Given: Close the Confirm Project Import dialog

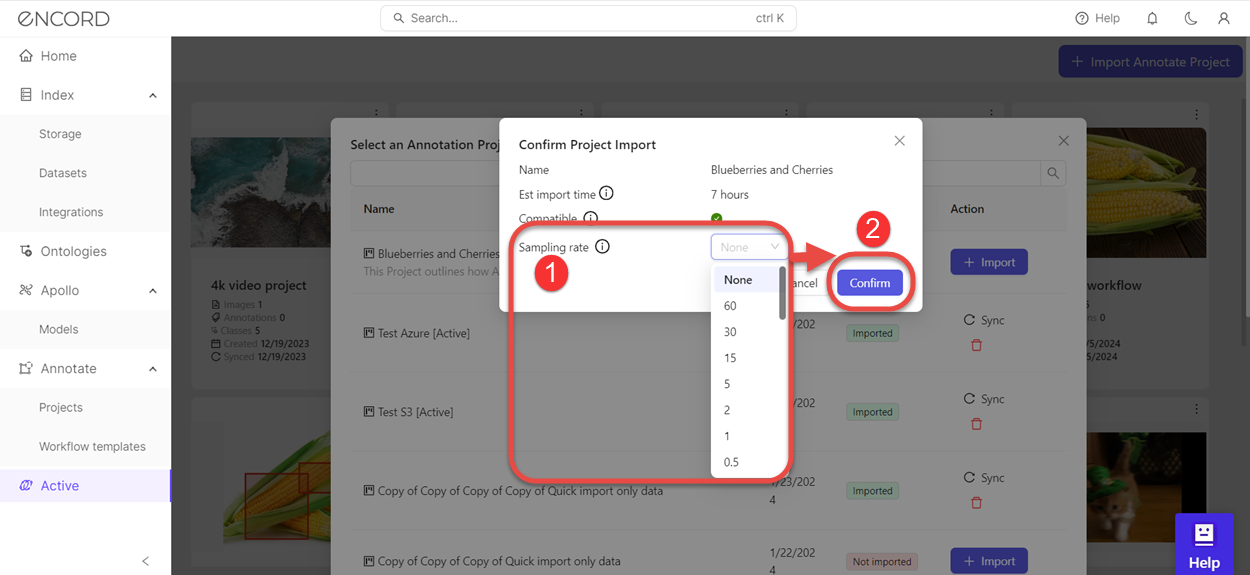Looking at the screenshot, I should click(x=899, y=141).
